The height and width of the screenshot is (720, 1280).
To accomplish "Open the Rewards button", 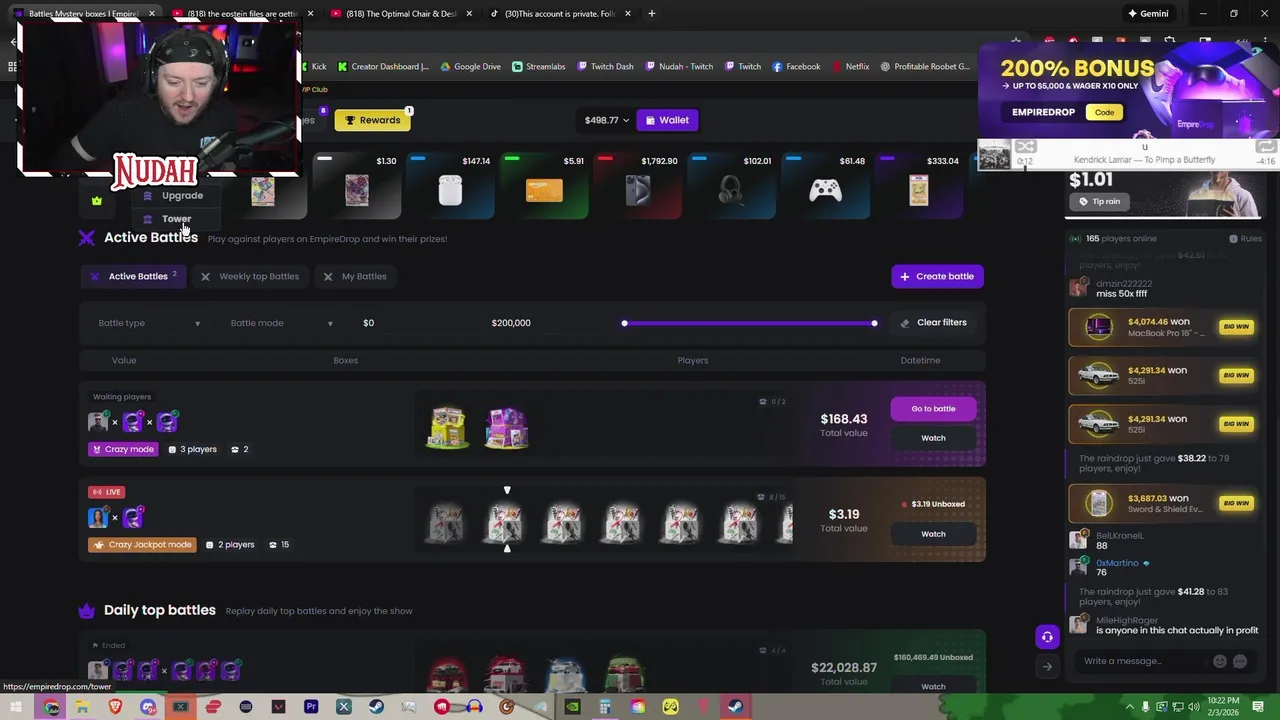I will 372,120.
